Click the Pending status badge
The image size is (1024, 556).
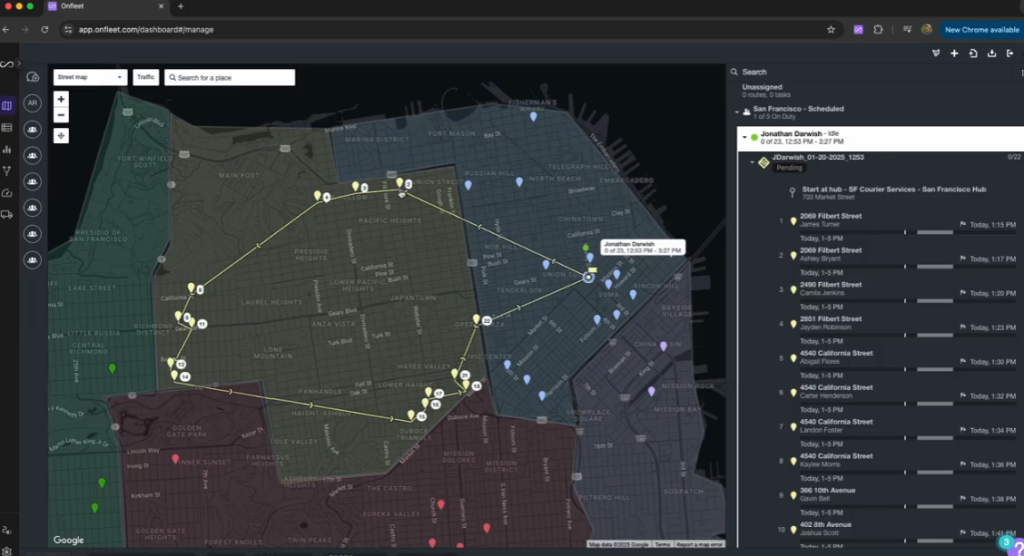click(x=789, y=168)
